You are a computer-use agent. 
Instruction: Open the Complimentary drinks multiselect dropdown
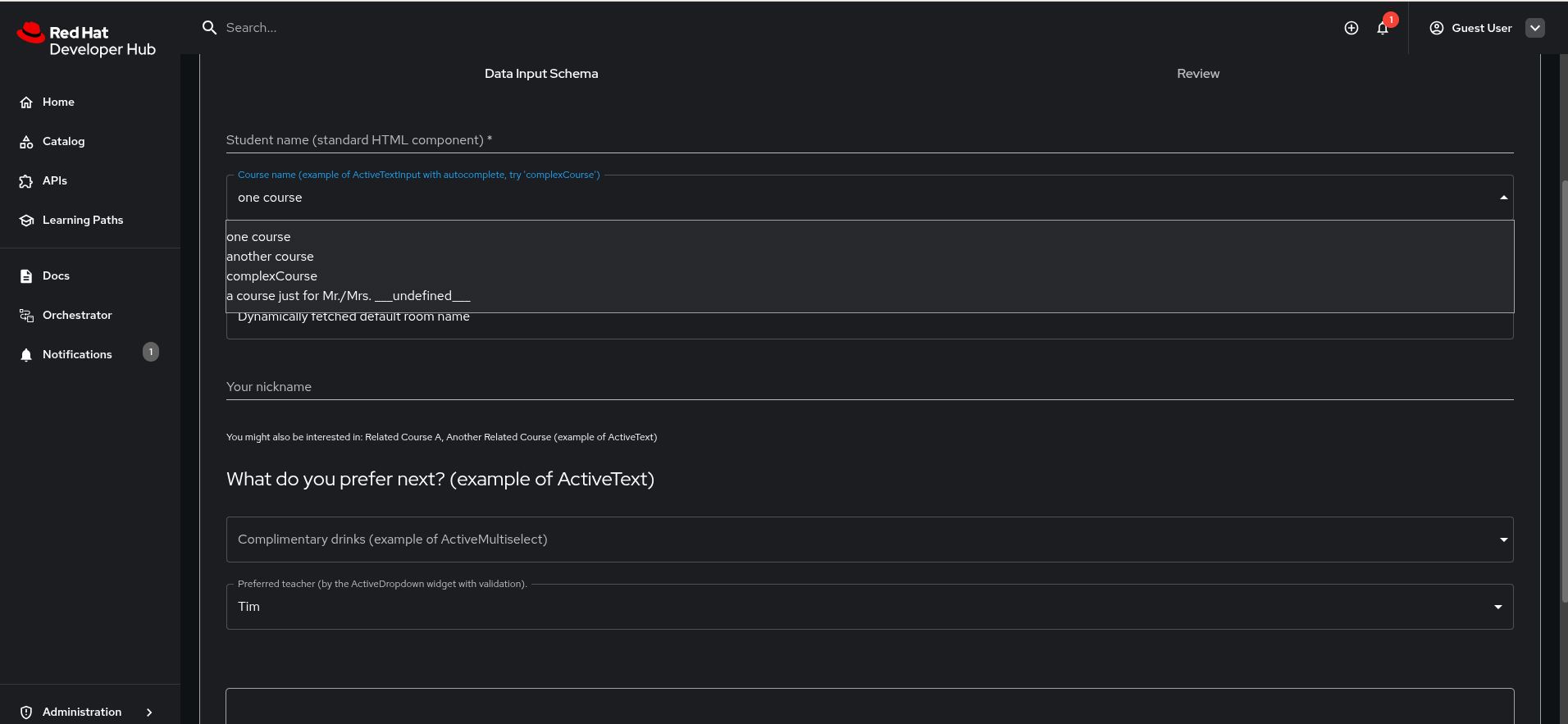[x=1503, y=540]
